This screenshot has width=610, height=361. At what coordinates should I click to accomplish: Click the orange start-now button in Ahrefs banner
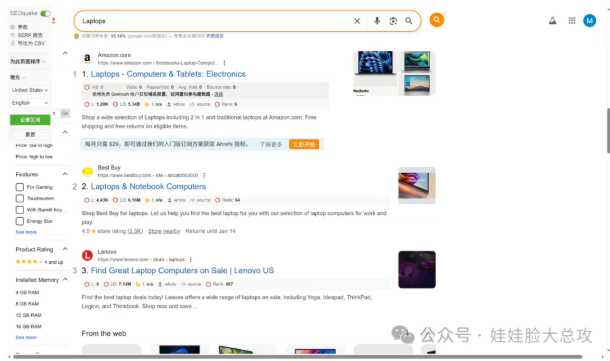tap(304, 144)
